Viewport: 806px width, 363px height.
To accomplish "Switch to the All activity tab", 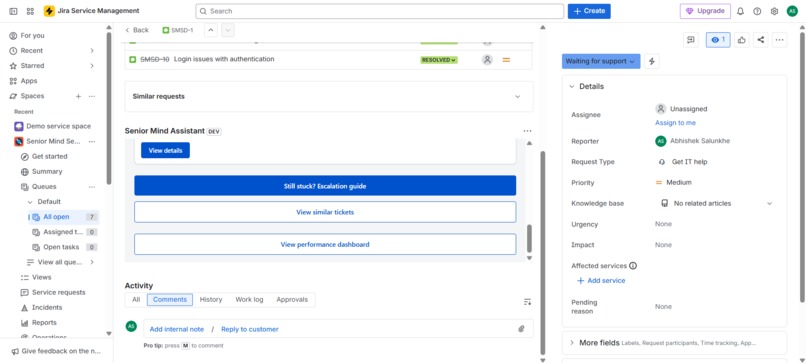I will pos(136,299).
